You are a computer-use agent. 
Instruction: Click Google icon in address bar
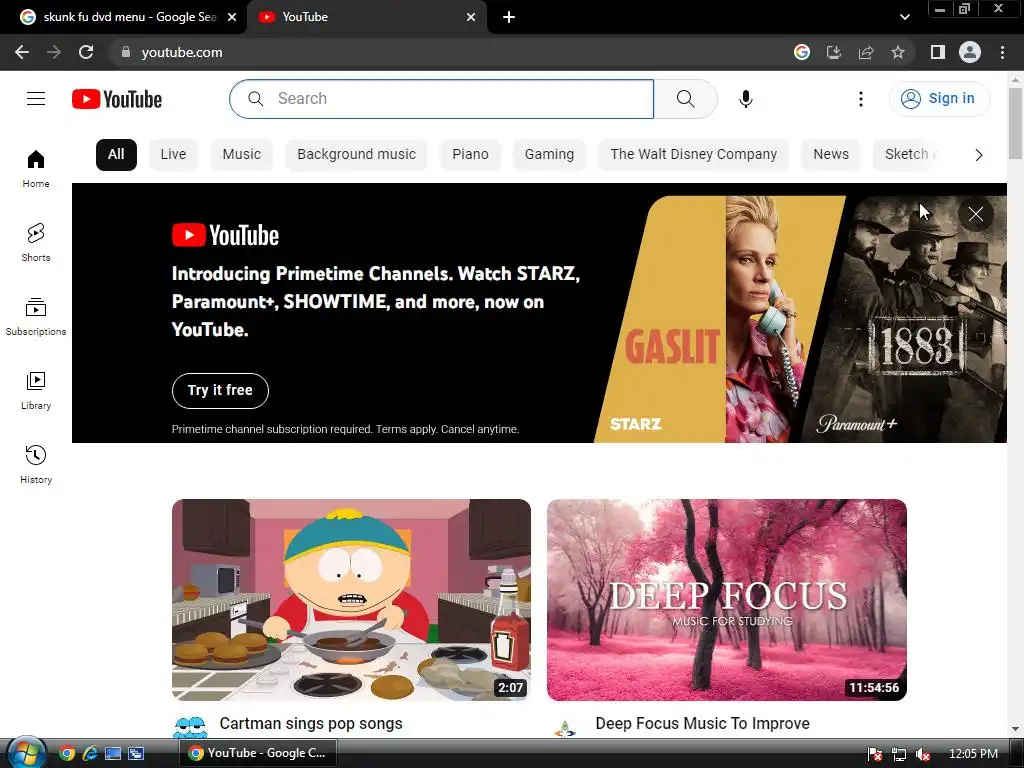tap(802, 52)
